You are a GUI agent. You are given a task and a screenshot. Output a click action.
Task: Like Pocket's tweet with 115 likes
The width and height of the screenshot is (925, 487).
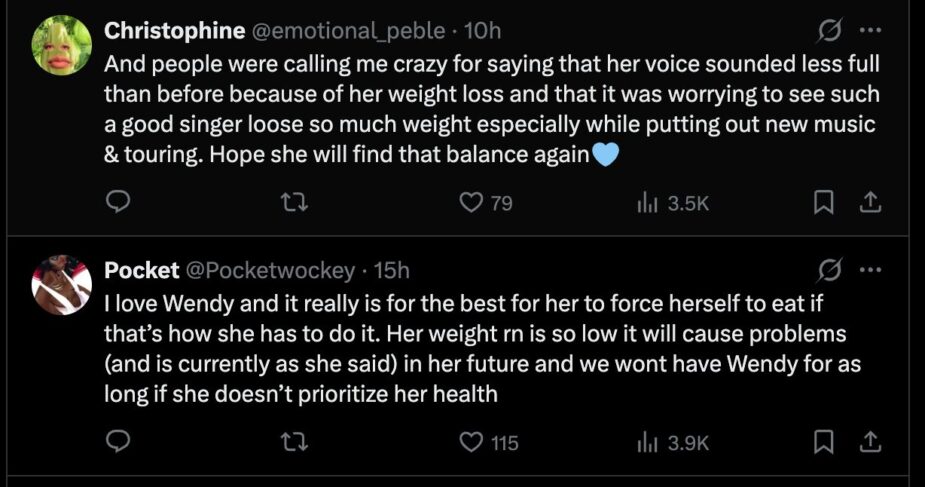(470, 441)
